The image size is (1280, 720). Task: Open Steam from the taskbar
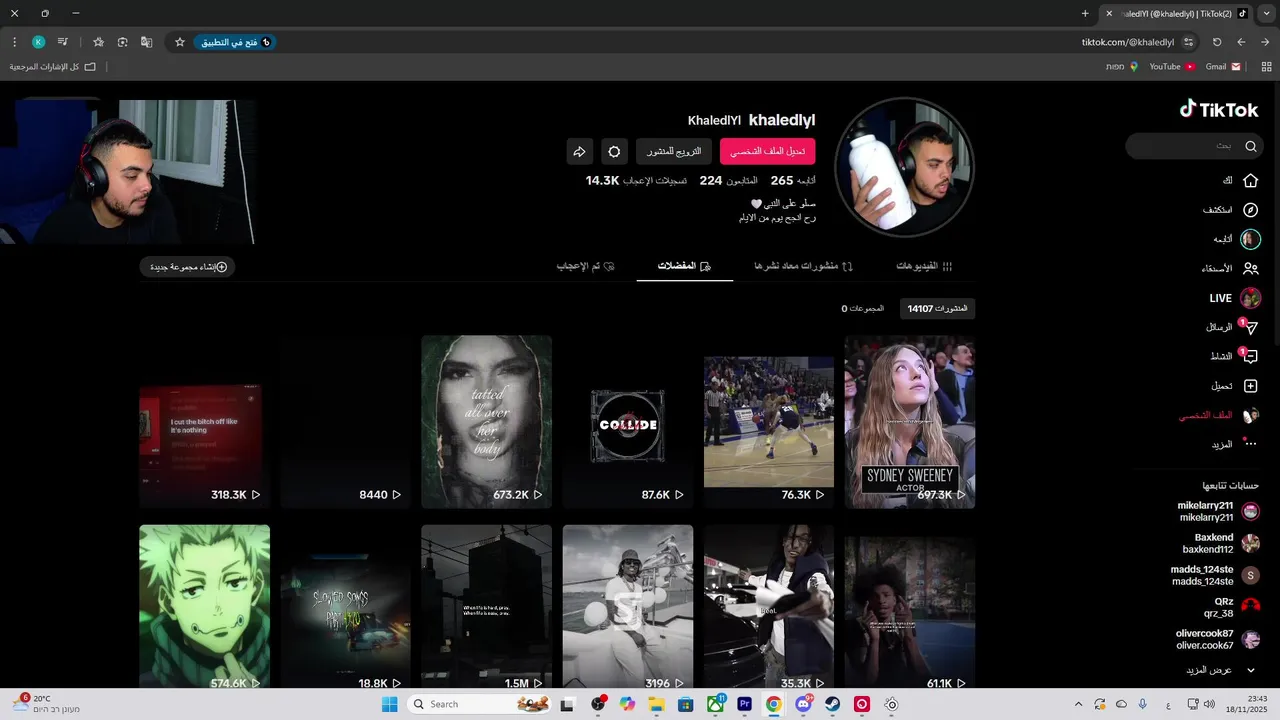(832, 704)
